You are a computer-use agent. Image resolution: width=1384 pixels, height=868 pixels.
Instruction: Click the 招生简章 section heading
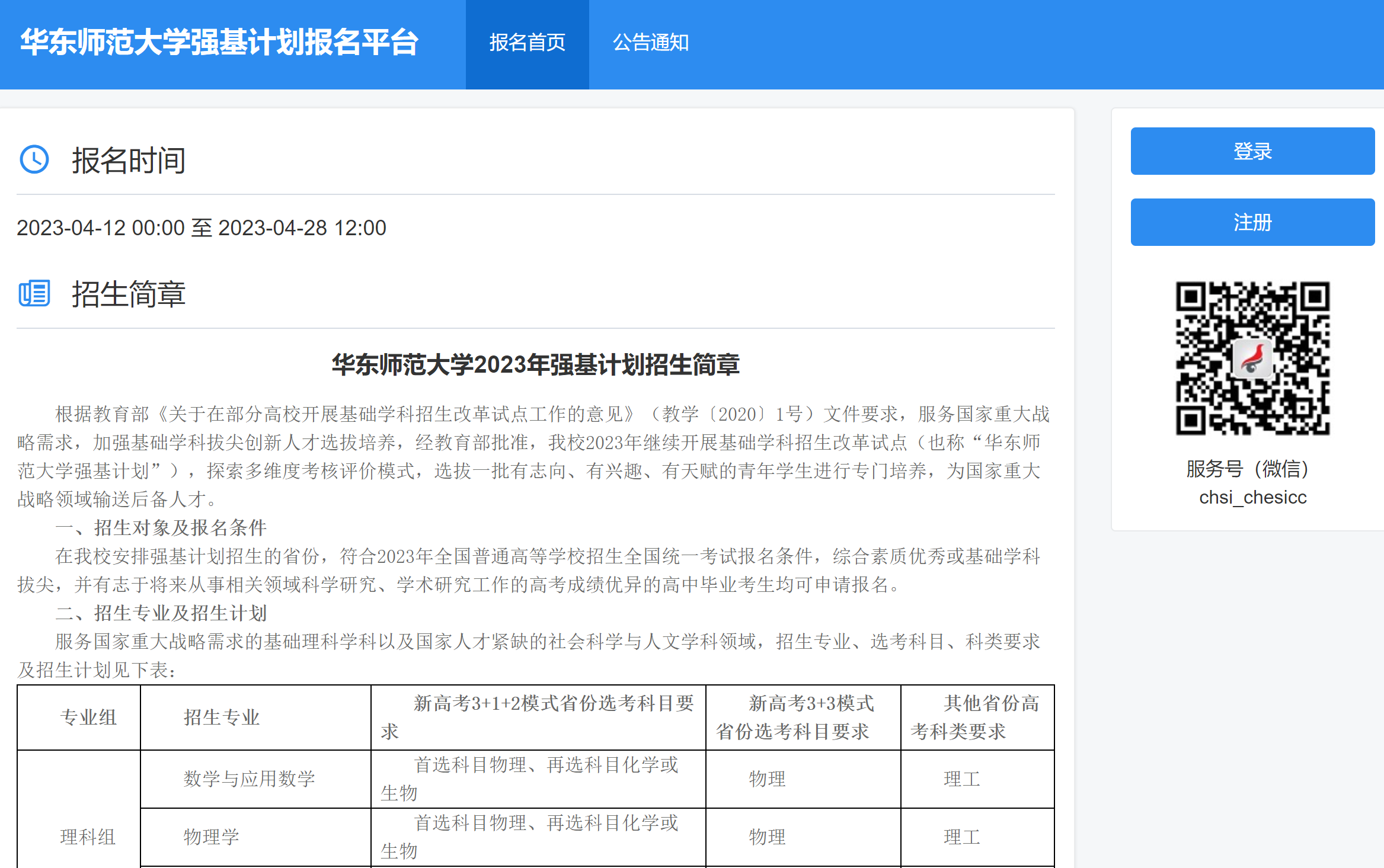tap(129, 294)
